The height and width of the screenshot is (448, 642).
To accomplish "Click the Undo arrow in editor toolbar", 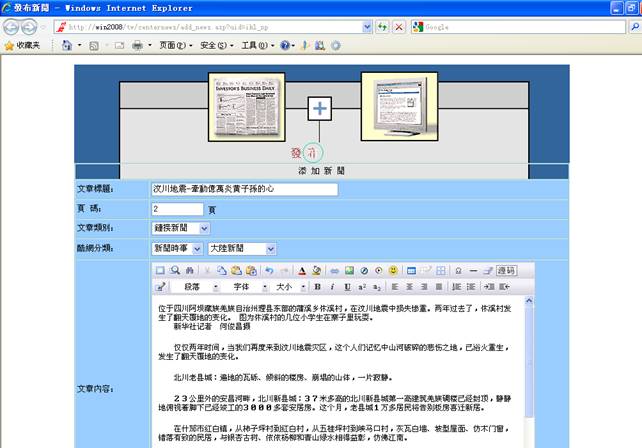I will tap(269, 271).
